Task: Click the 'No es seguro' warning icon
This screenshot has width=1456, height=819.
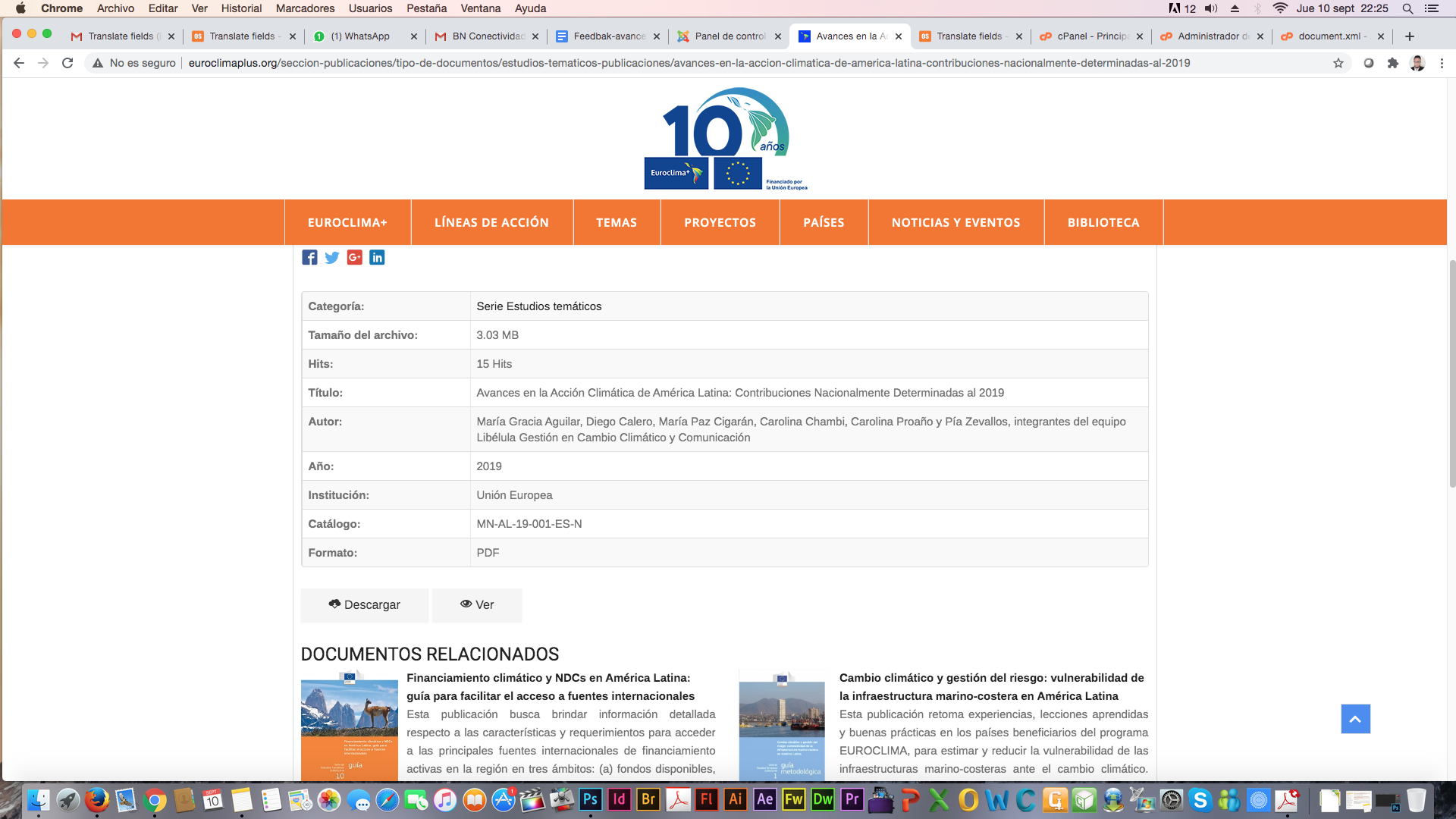Action: point(98,63)
